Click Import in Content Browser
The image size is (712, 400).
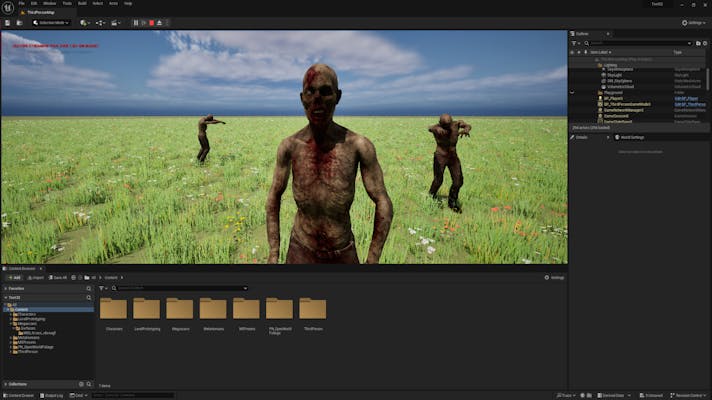pyautogui.click(x=35, y=277)
